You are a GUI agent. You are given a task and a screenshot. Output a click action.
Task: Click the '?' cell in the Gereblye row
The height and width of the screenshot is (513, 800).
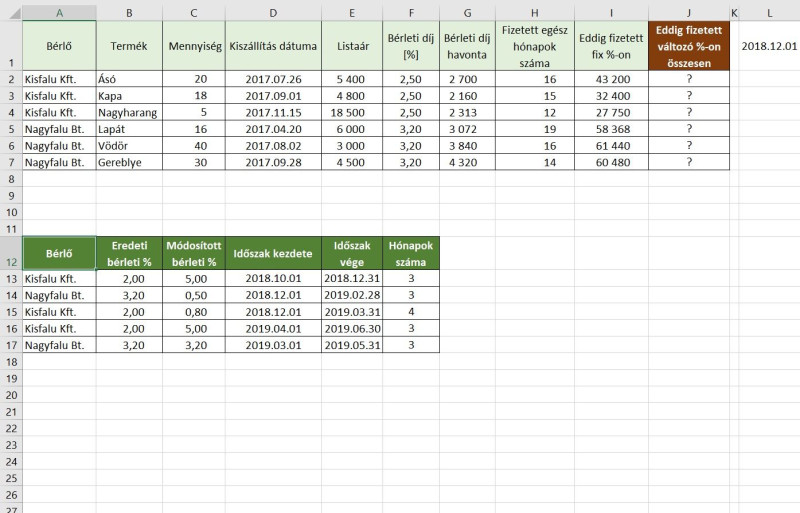689,162
